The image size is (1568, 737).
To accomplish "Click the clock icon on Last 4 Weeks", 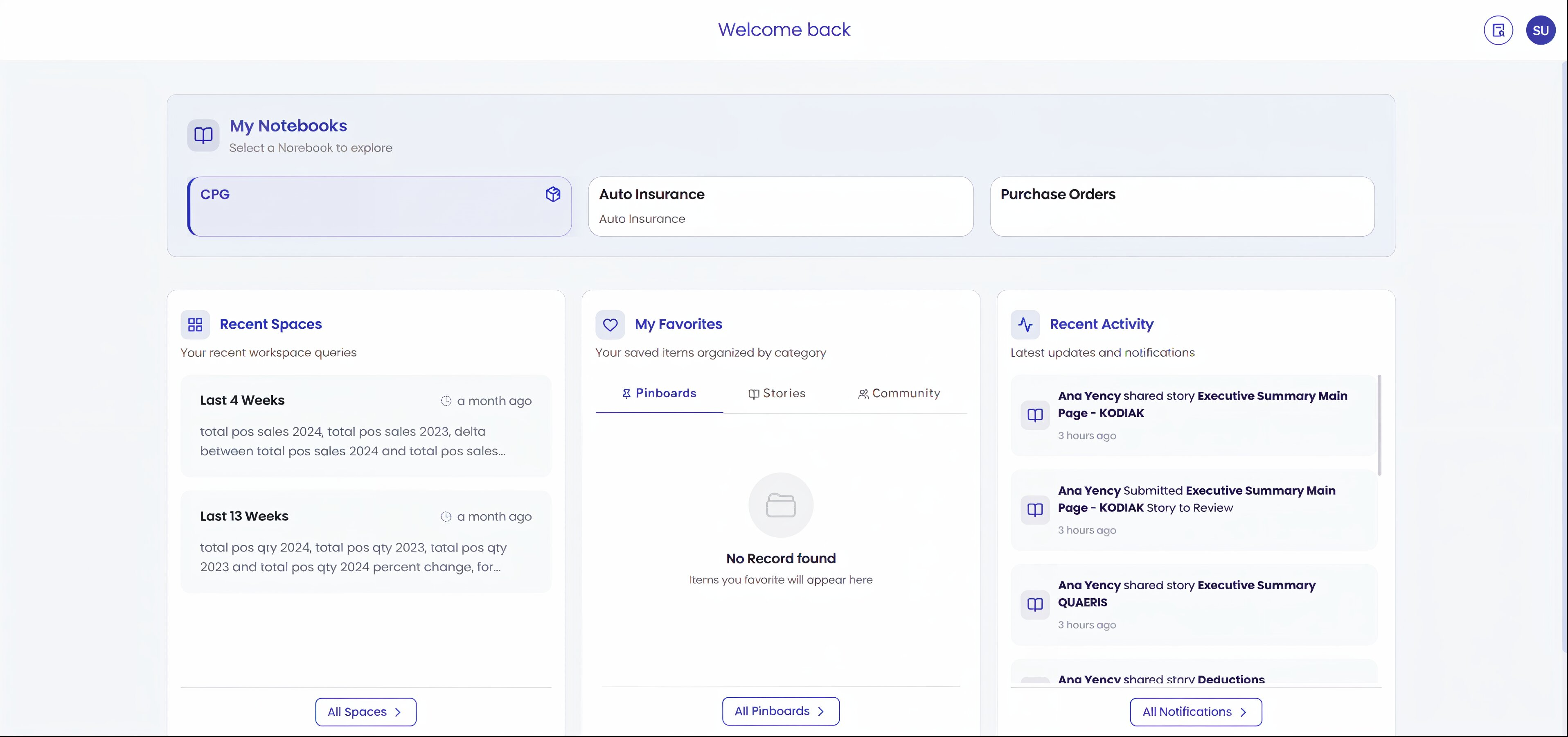I will pos(446,401).
